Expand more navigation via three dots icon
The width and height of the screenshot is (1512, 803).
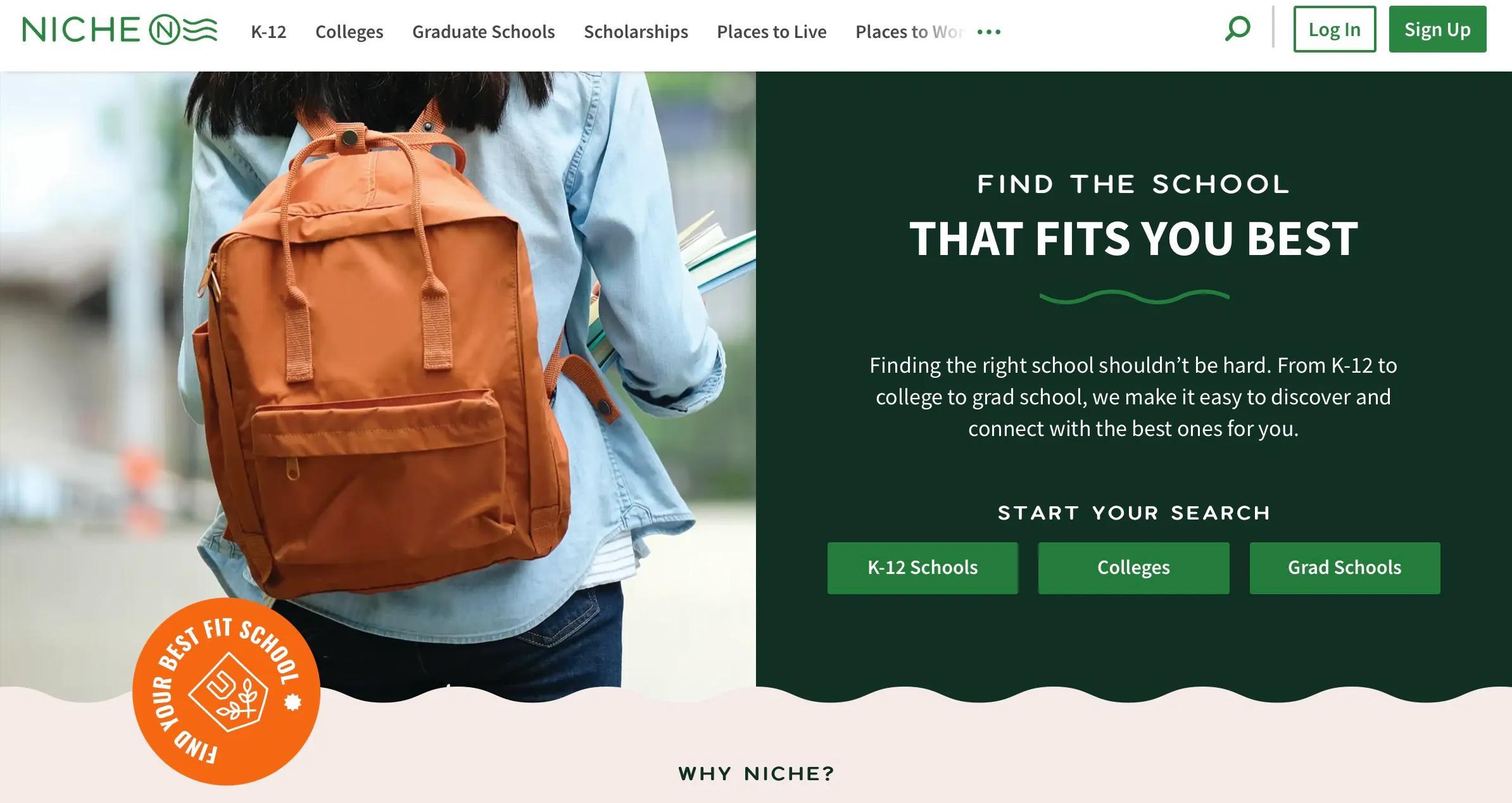(989, 32)
